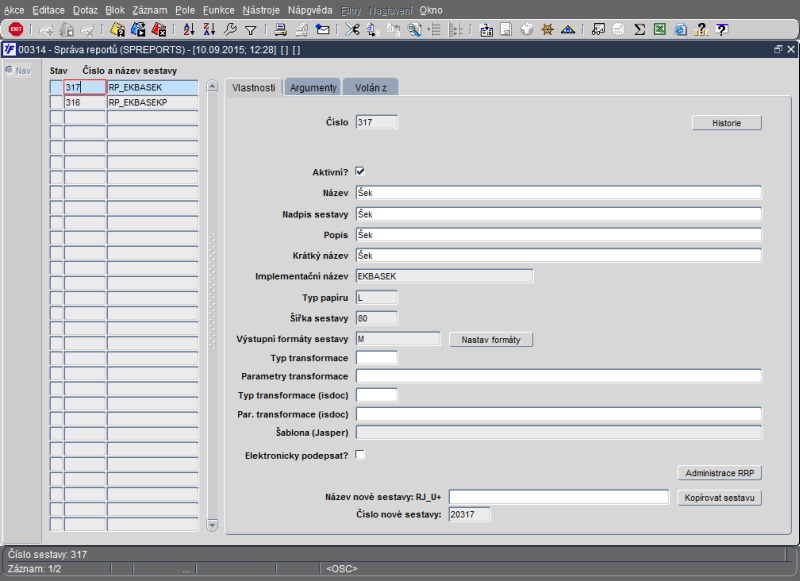Image resolution: width=800 pixels, height=581 pixels.
Task: Open the Záznam menu
Action: 149,10
